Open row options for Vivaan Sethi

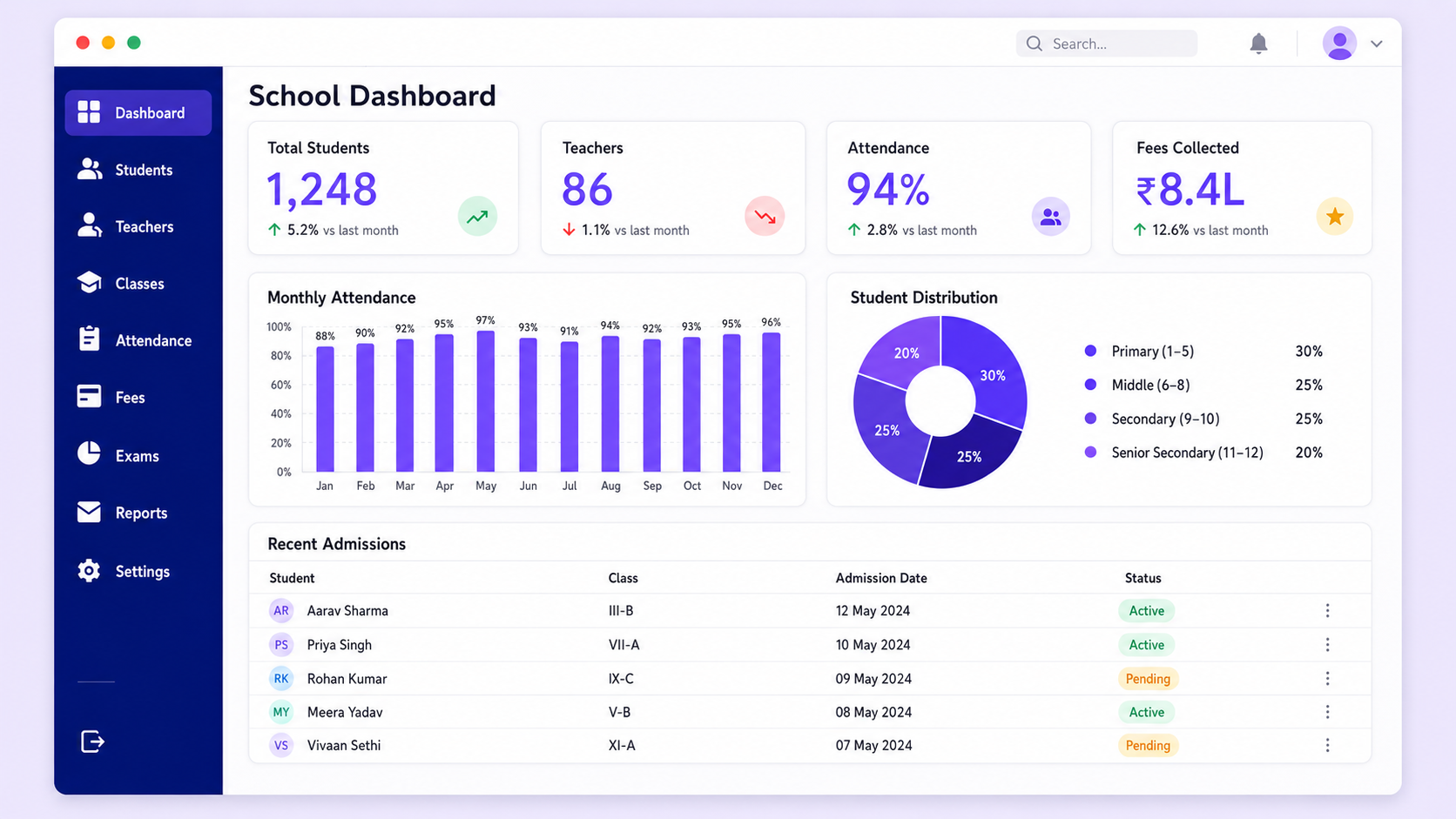(1327, 745)
